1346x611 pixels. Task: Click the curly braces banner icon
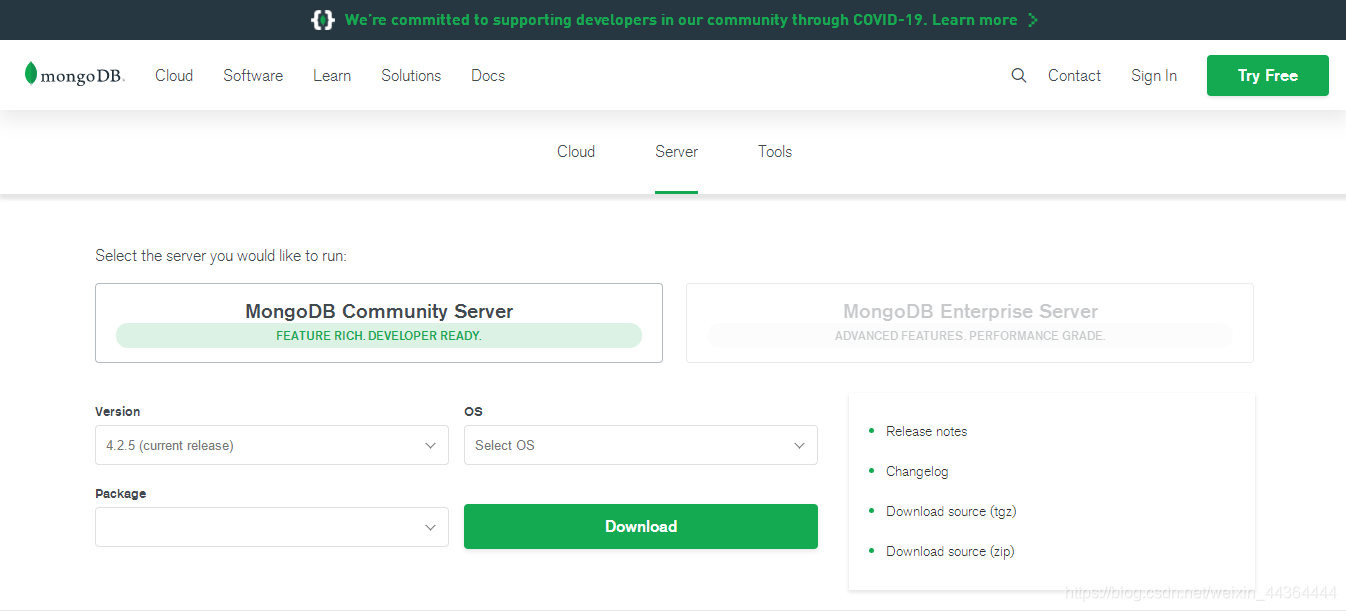click(323, 20)
